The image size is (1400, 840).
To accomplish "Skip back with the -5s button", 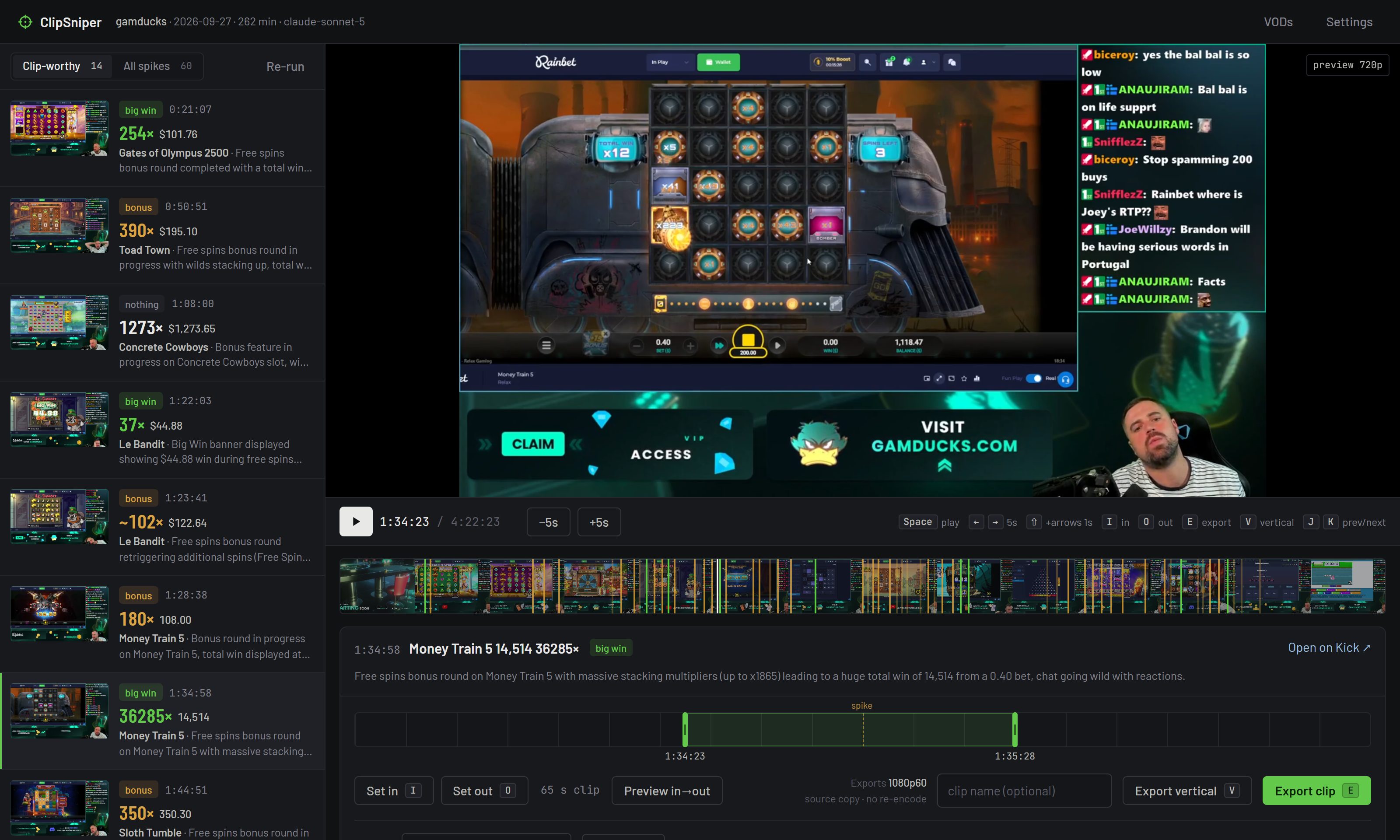I will [548, 522].
